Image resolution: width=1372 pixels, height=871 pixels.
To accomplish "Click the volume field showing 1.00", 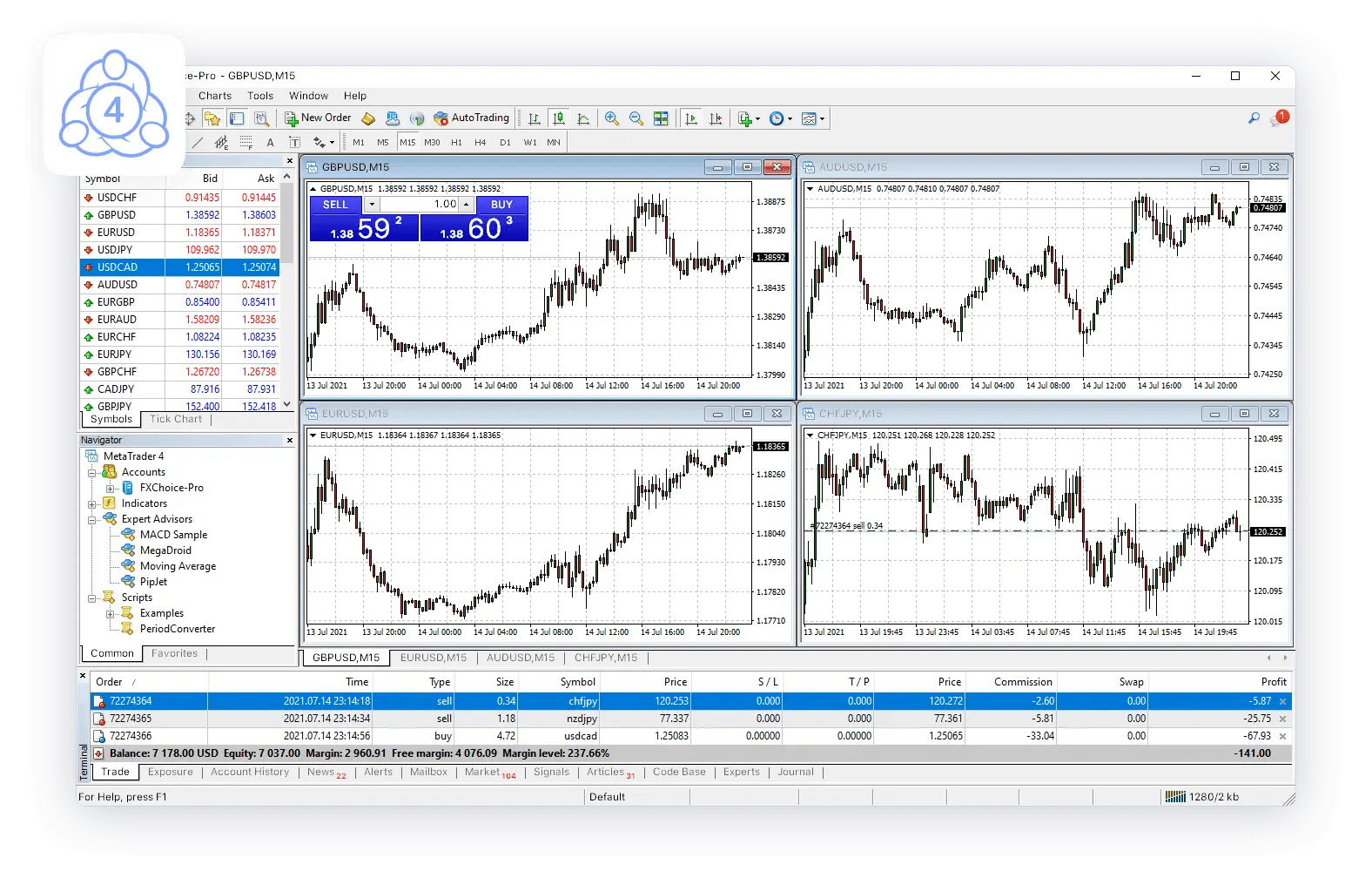I will [420, 205].
